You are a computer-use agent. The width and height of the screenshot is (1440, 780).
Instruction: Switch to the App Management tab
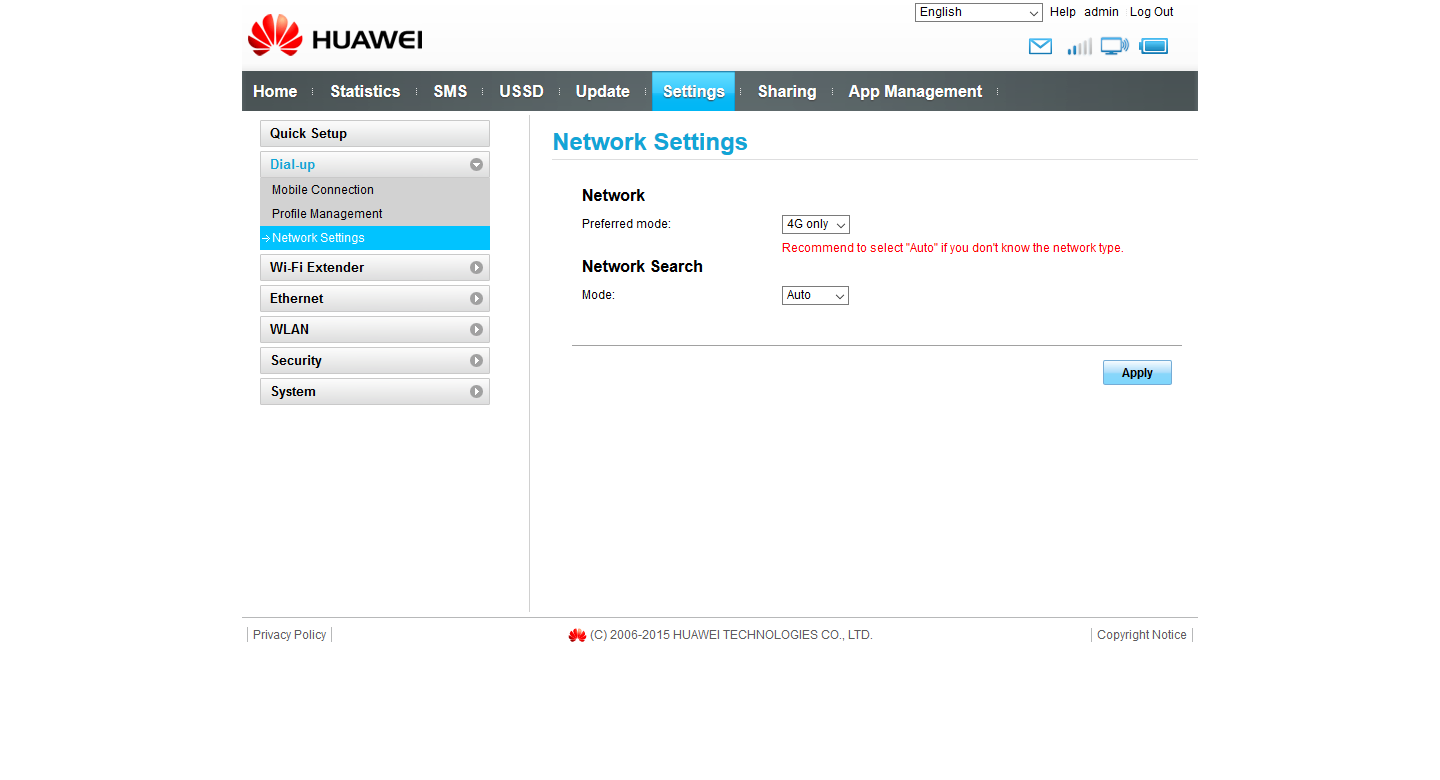click(915, 92)
